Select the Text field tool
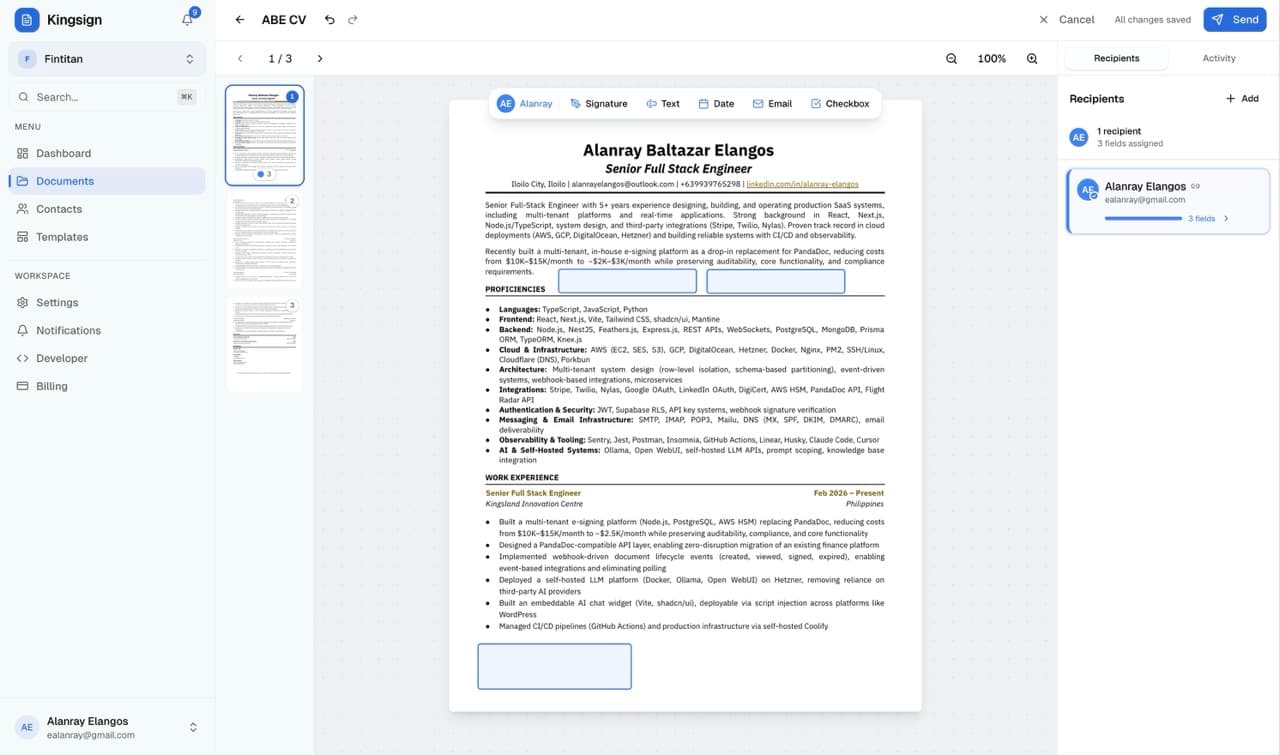This screenshot has width=1280, height=755. (662, 103)
